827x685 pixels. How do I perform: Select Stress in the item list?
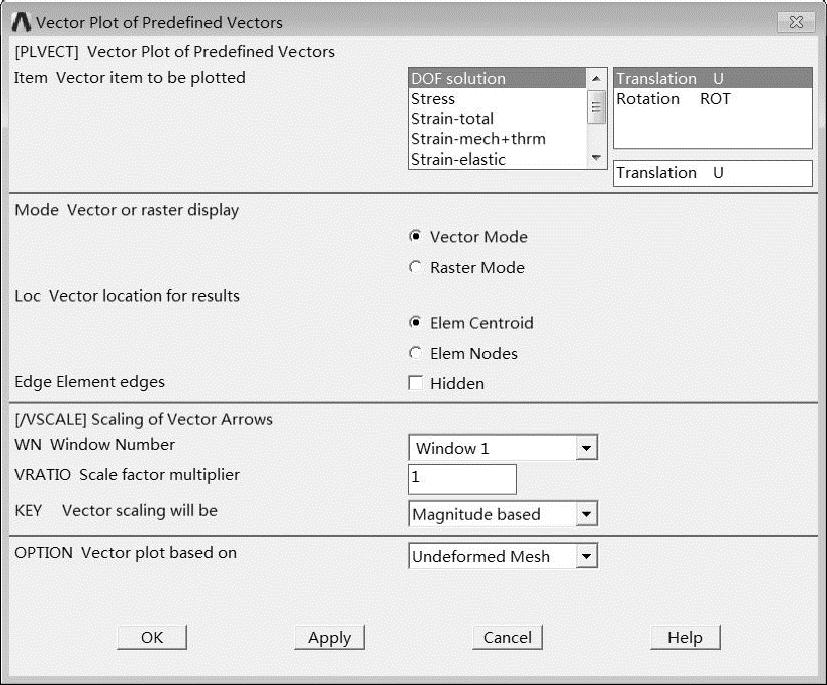(497, 99)
